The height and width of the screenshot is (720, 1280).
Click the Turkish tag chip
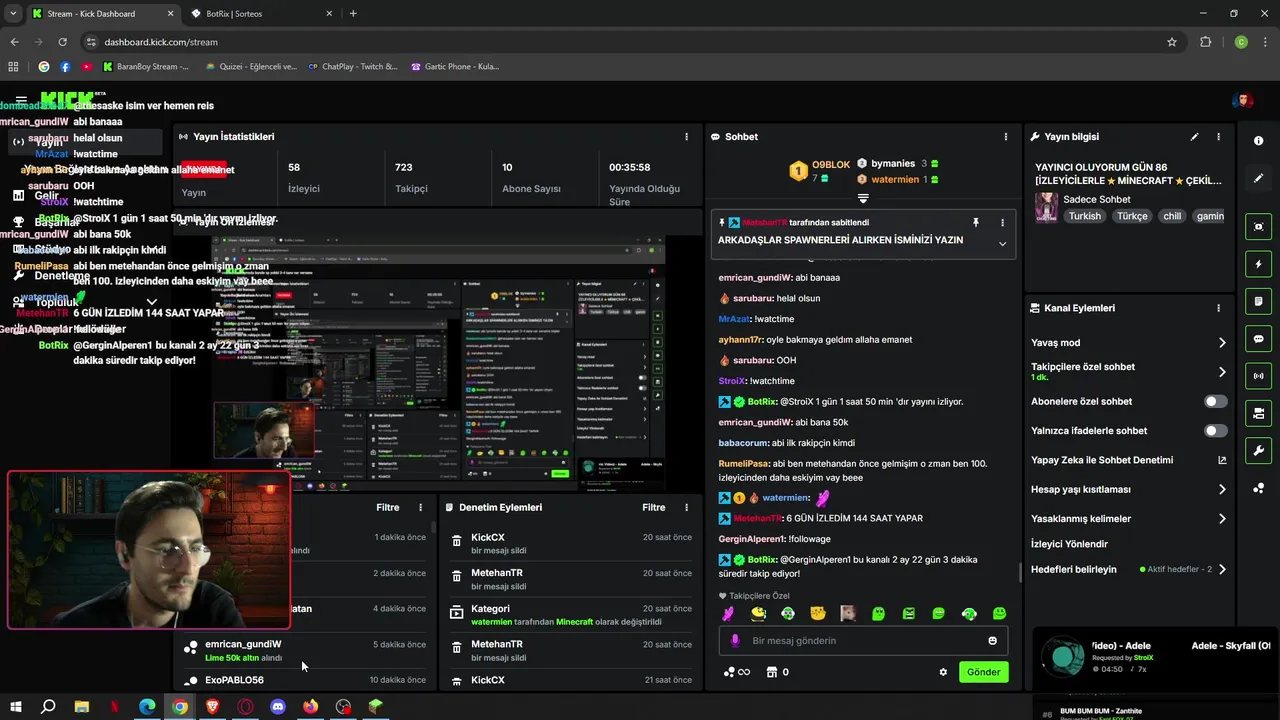pos(1084,216)
